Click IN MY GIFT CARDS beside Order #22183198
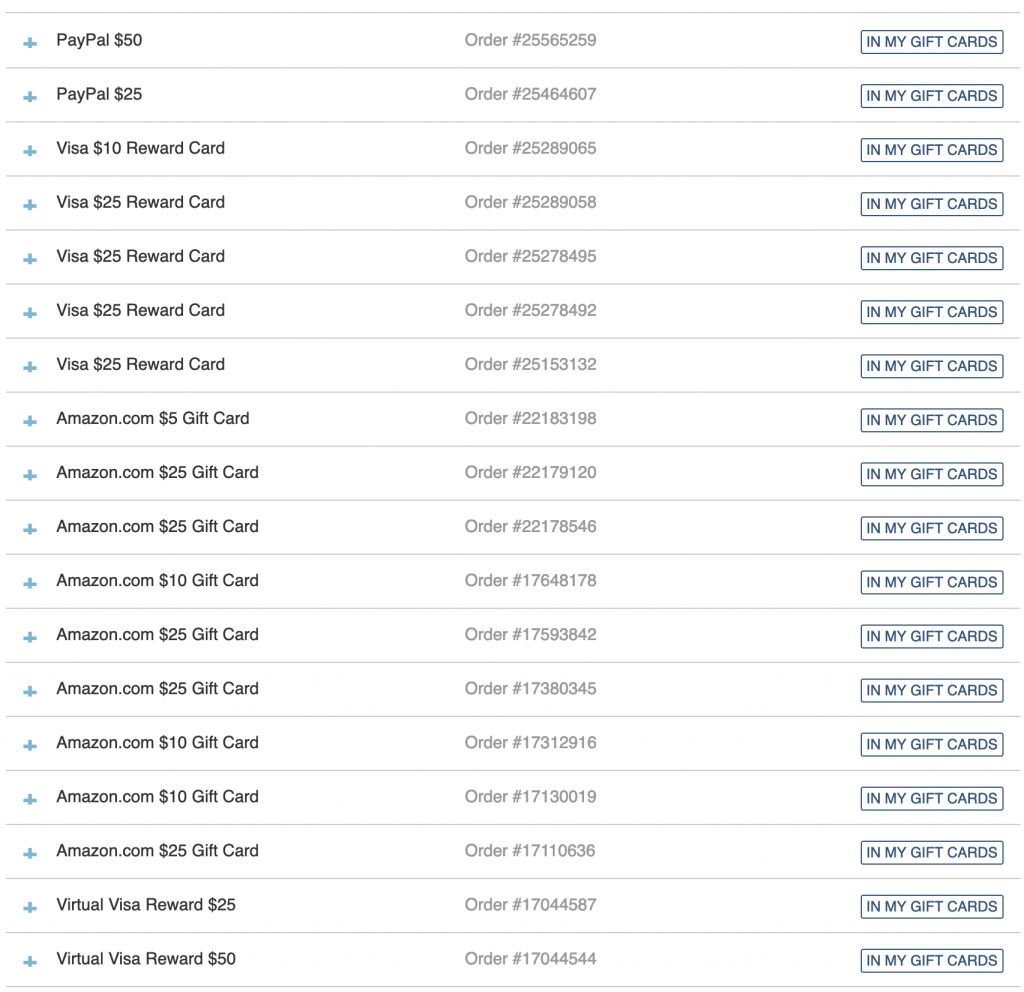Image resolution: width=1024 pixels, height=992 pixels. [x=931, y=420]
